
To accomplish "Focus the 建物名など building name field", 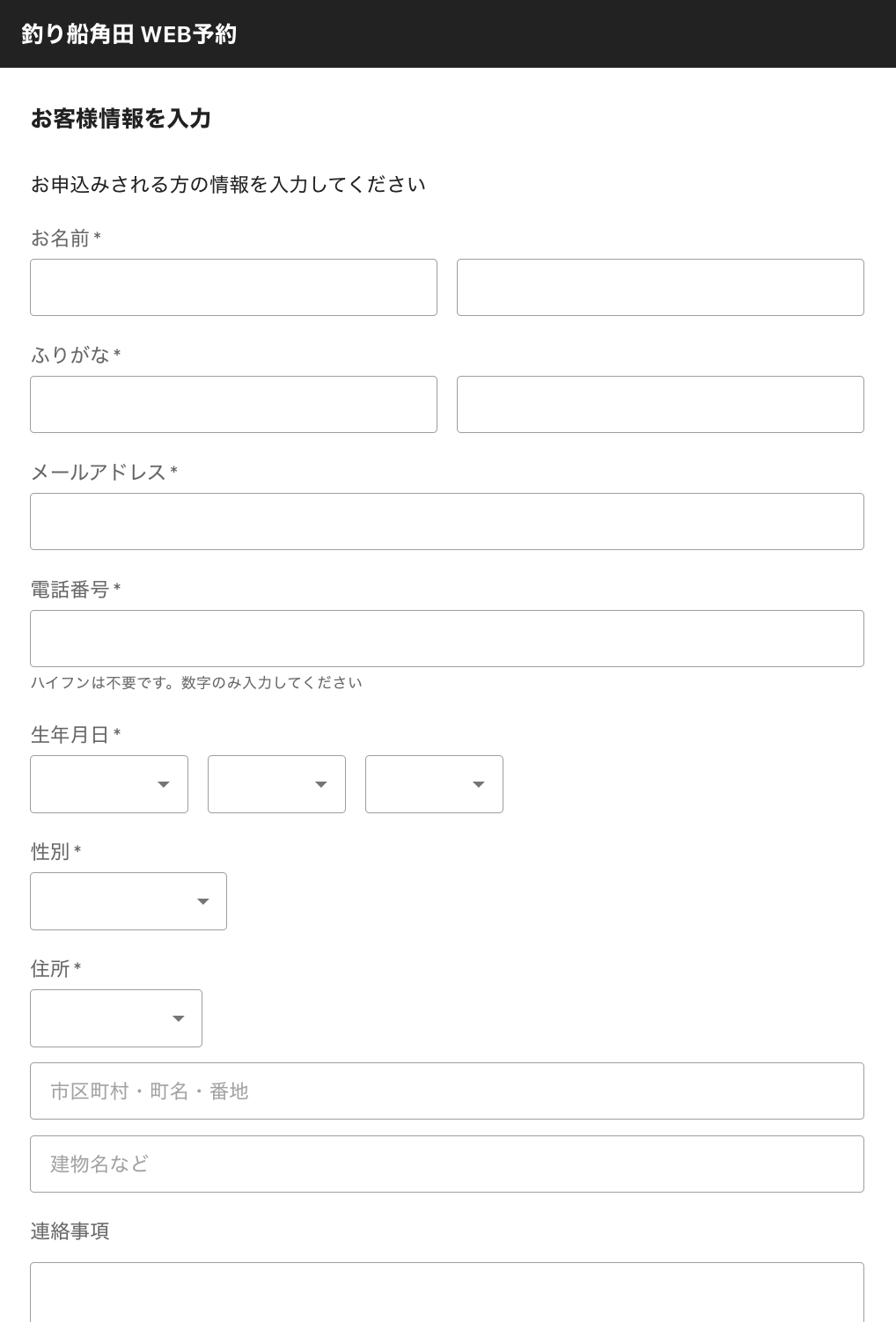I will pos(447,1164).
